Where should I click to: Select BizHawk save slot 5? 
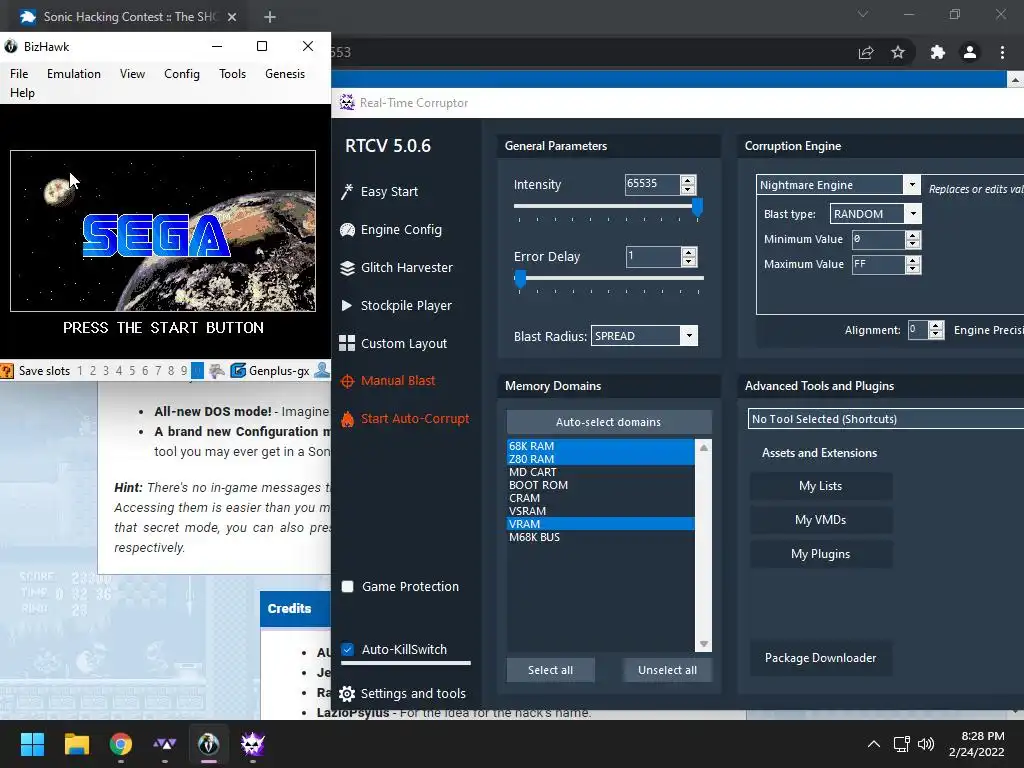(132, 371)
